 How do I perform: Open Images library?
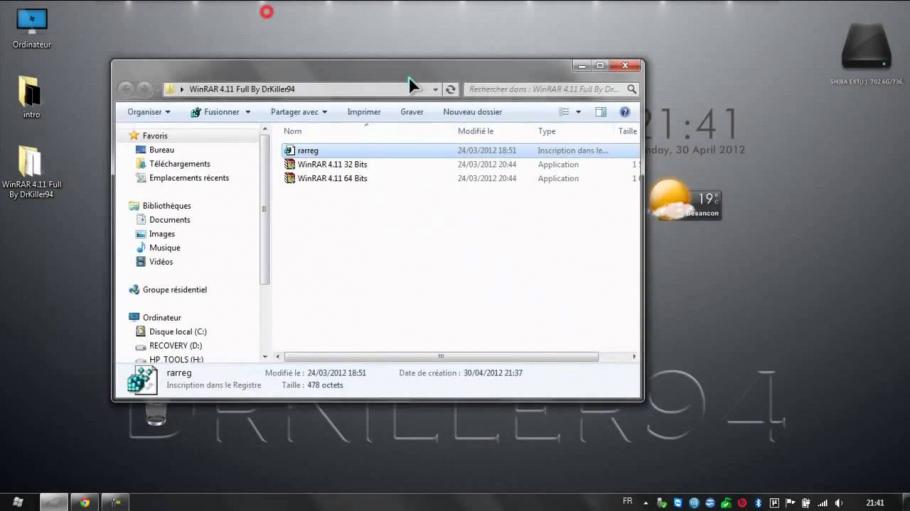(162, 233)
